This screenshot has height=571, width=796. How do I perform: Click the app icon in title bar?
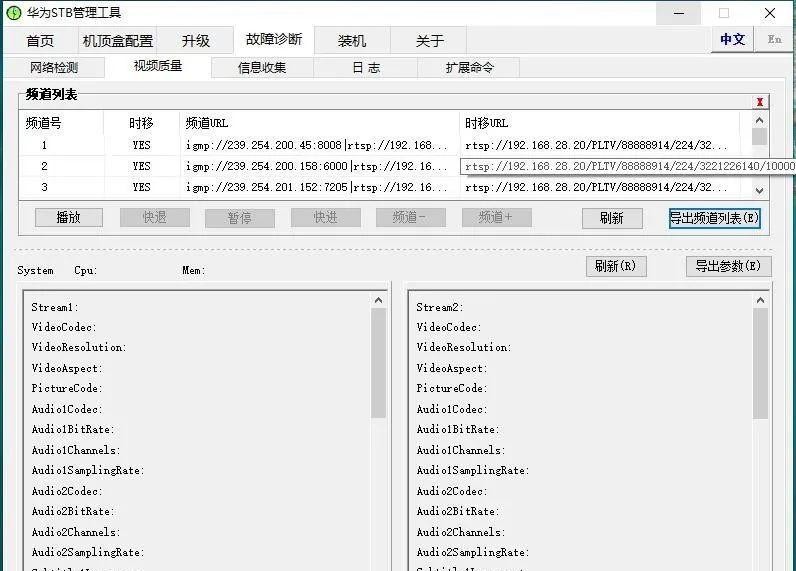click(x=13, y=13)
